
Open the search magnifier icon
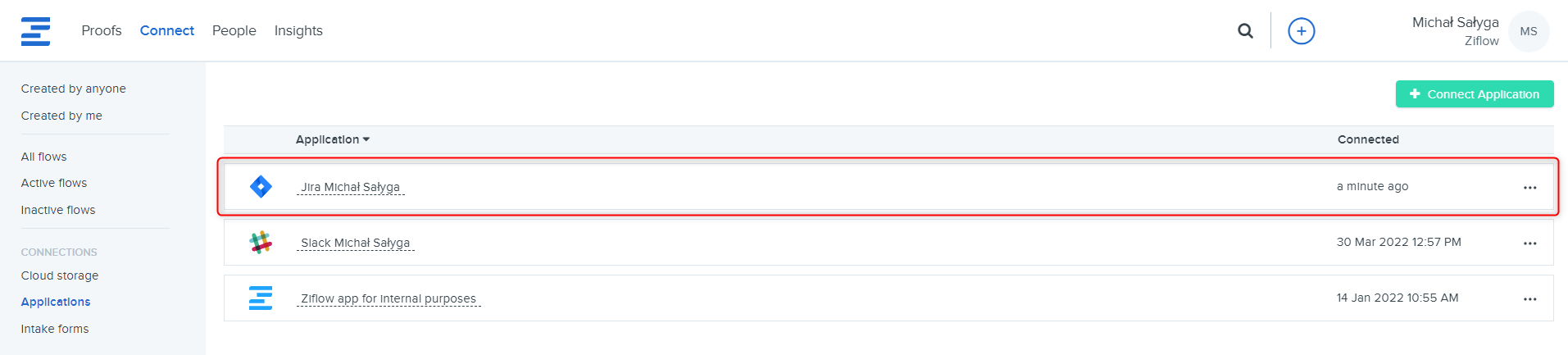pyautogui.click(x=1245, y=31)
